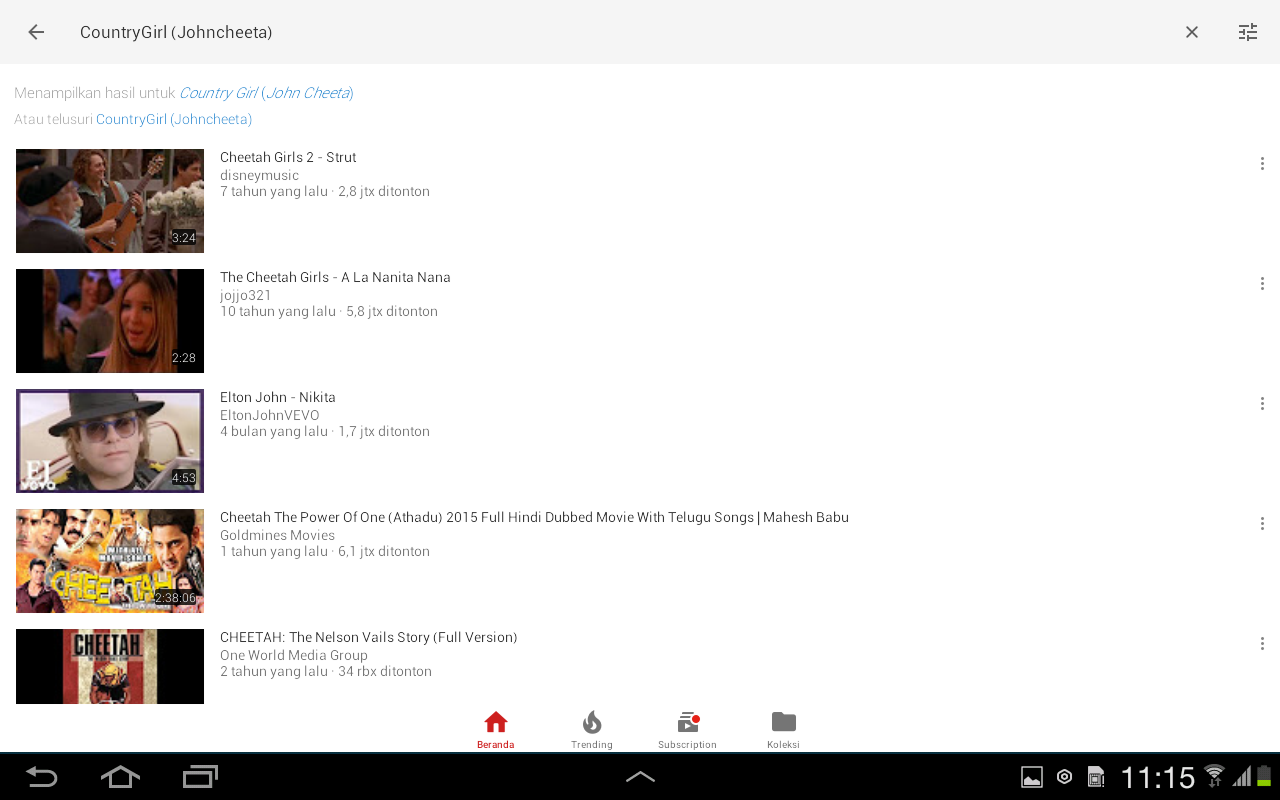Open more options for Elton John - Nikita
The height and width of the screenshot is (800, 1280).
click(1262, 404)
